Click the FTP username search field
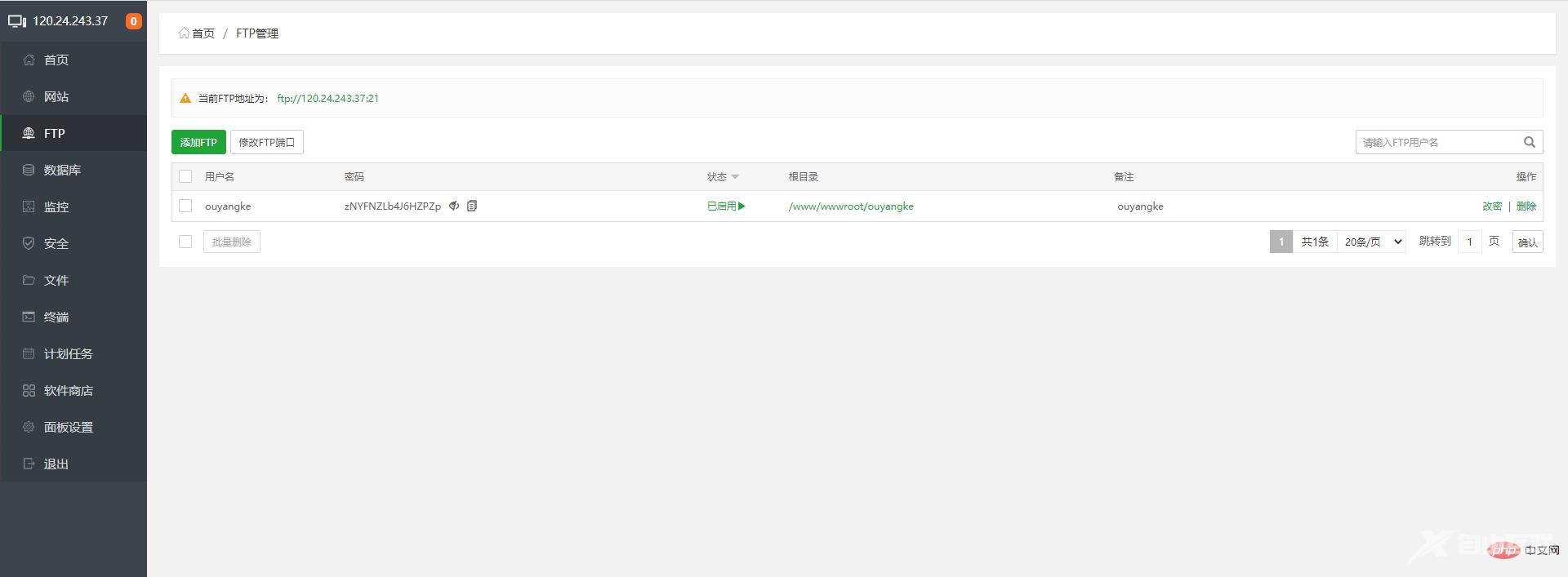1568x577 pixels. [x=1436, y=142]
